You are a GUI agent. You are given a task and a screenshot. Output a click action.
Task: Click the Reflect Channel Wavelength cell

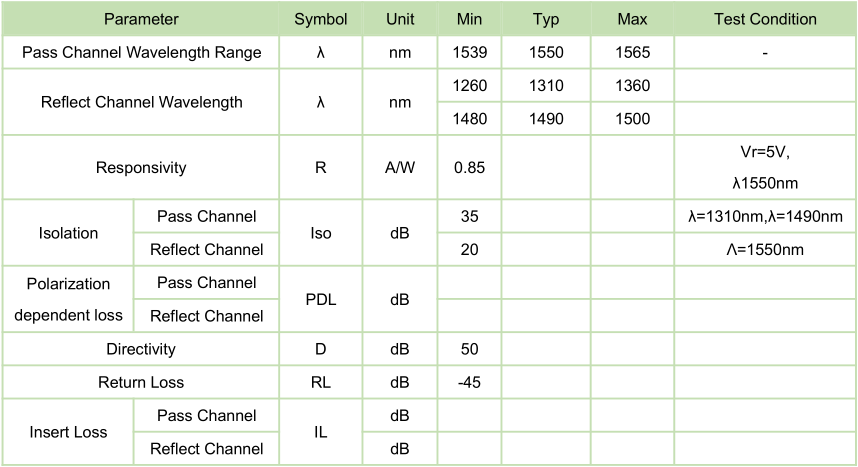pyautogui.click(x=141, y=102)
